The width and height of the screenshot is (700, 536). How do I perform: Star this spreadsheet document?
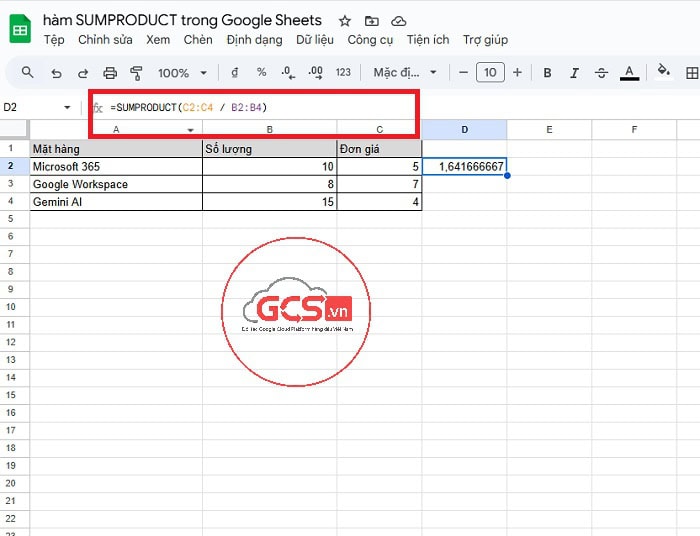[x=345, y=21]
